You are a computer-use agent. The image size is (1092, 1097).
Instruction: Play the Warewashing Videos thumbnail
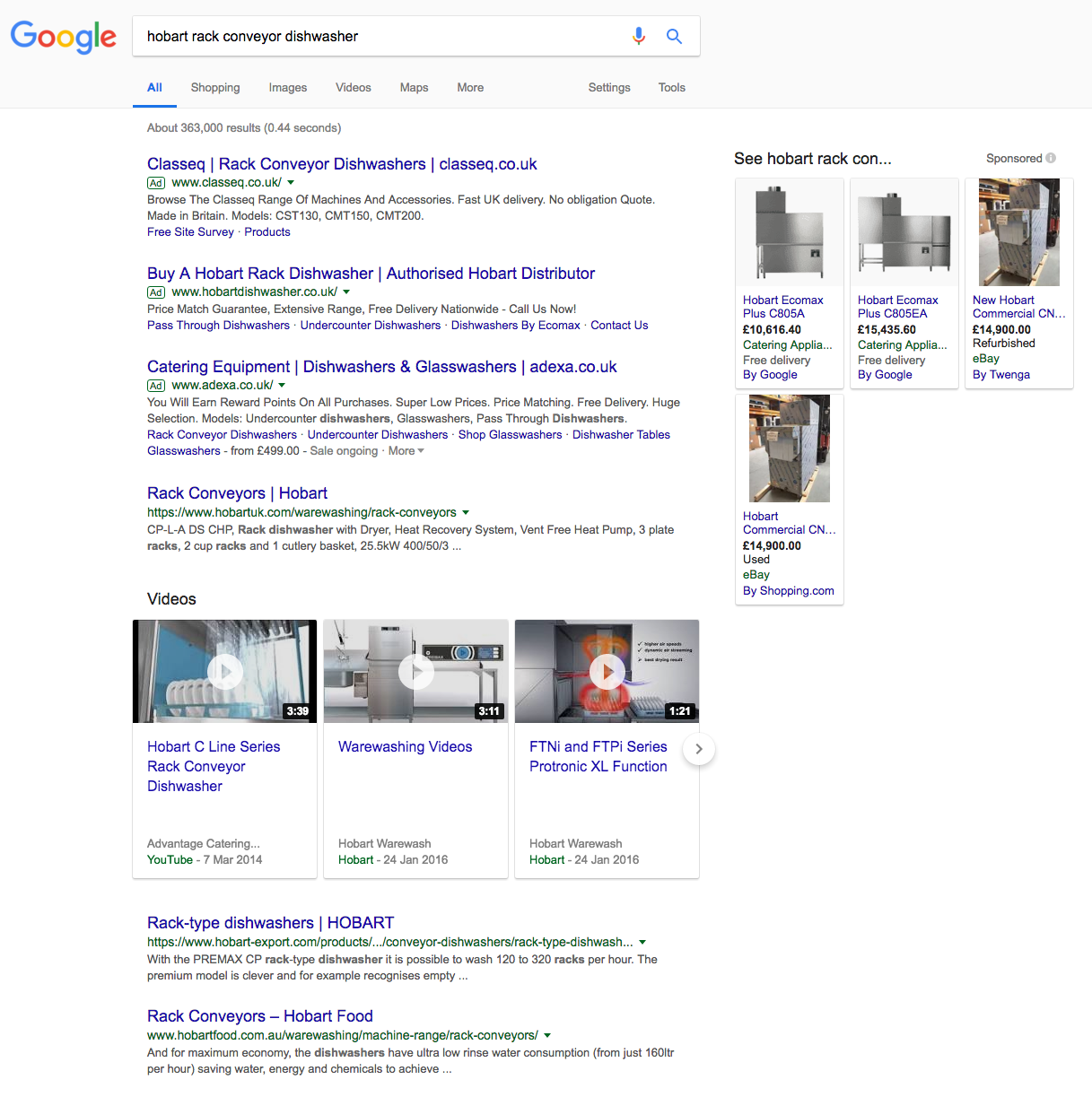(x=416, y=671)
